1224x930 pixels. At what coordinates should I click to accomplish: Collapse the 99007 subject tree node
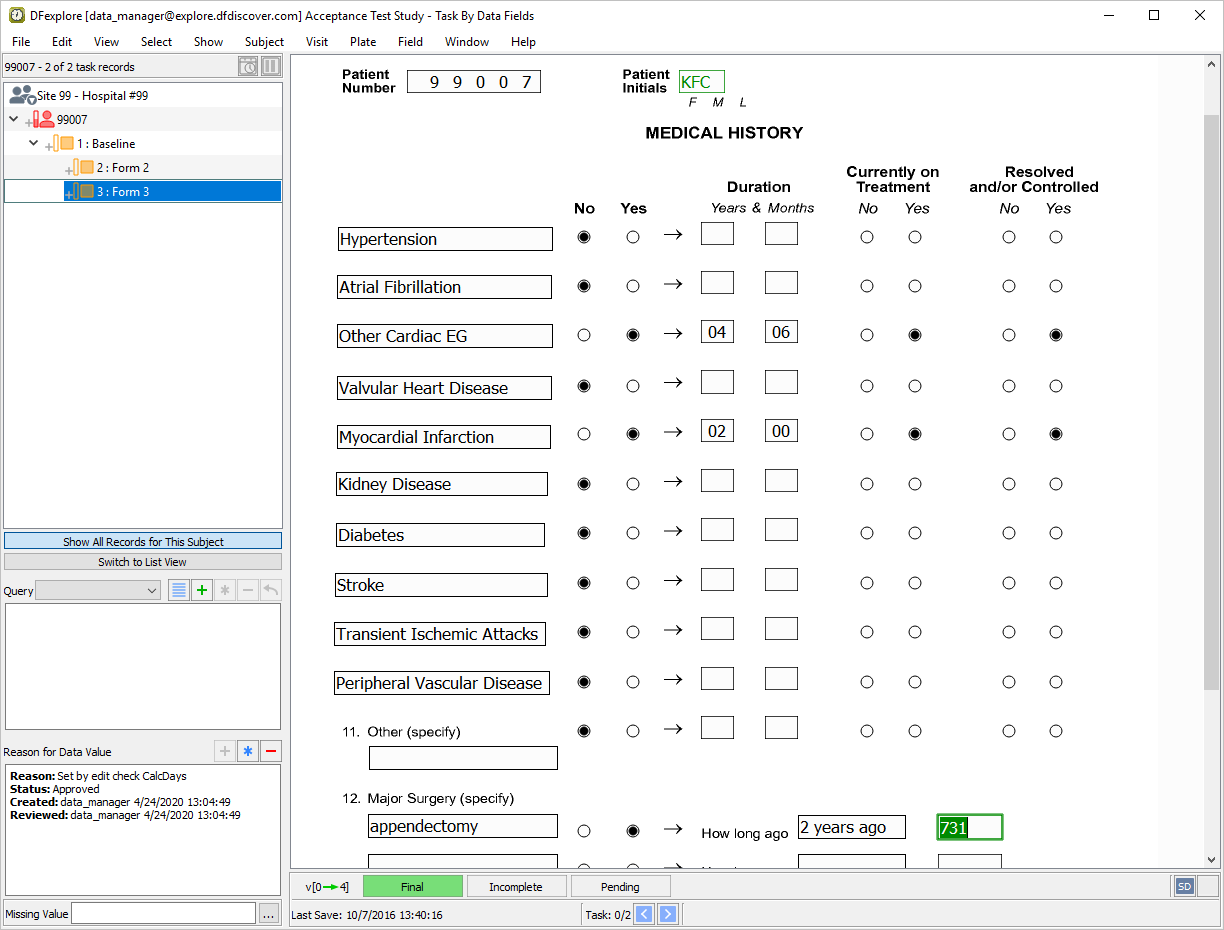[14, 119]
